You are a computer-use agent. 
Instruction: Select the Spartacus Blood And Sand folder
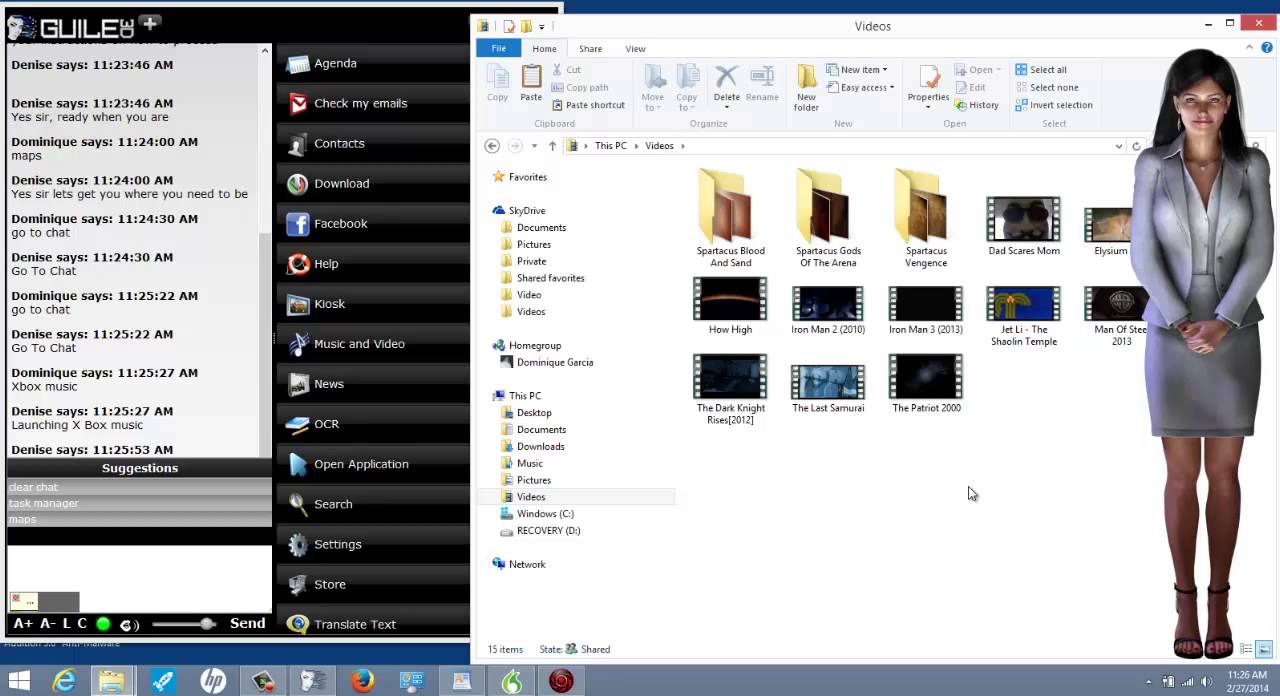click(x=731, y=218)
